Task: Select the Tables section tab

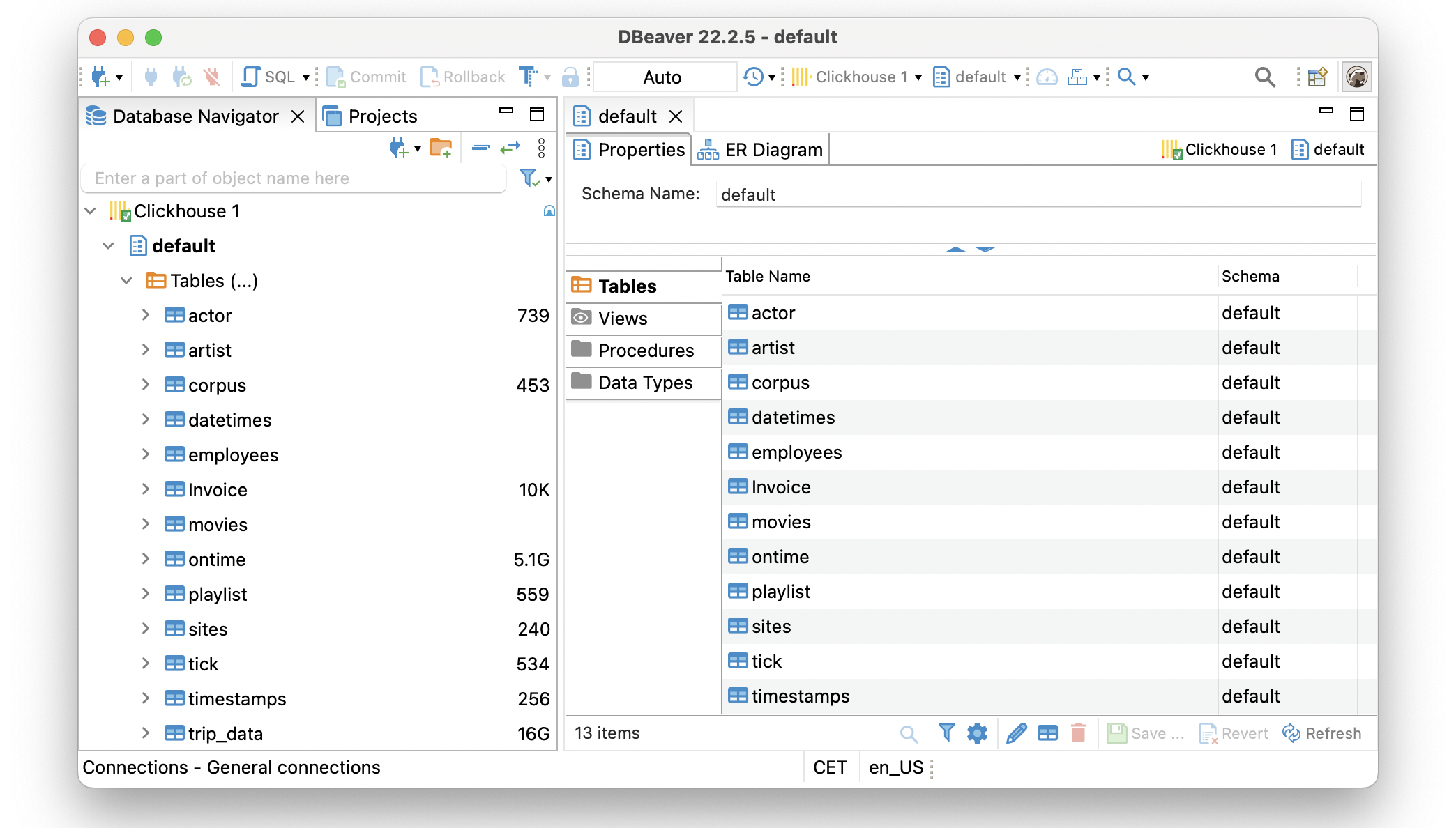Action: (x=643, y=286)
